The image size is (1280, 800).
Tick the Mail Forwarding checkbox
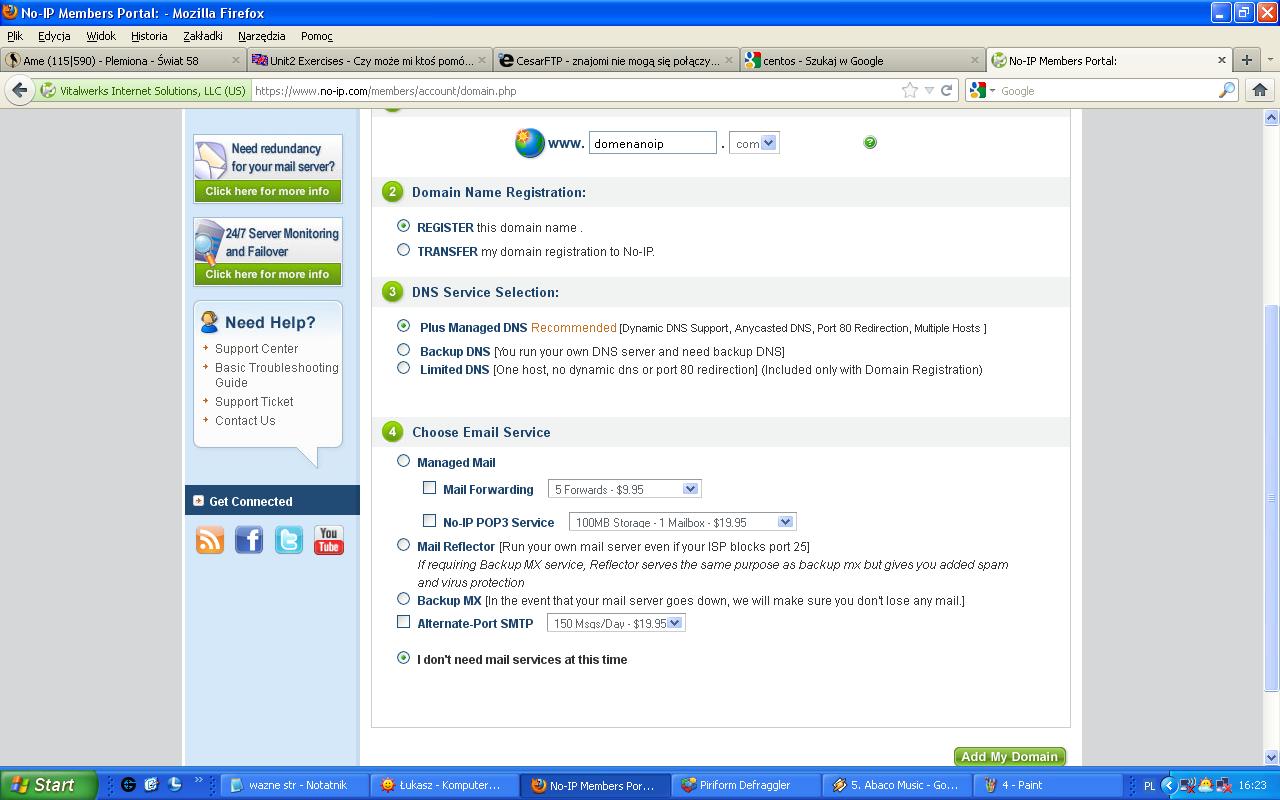[430, 488]
